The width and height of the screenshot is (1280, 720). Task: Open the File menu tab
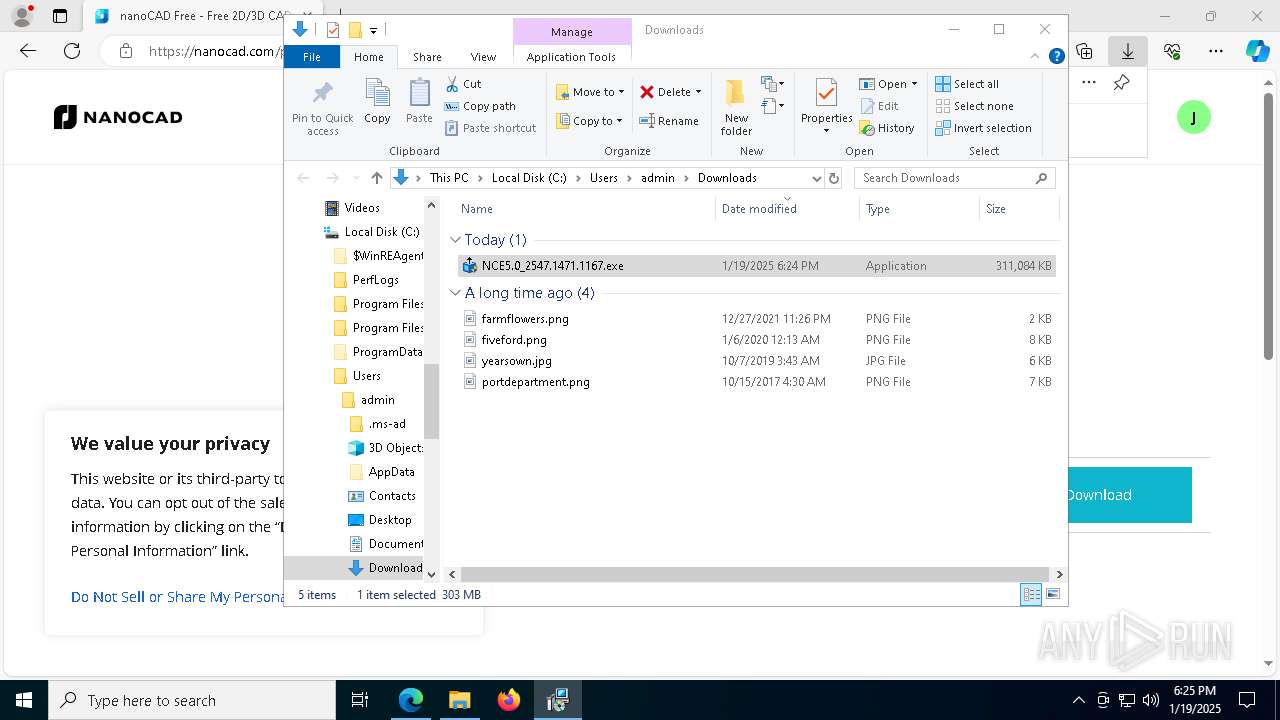pyautogui.click(x=311, y=57)
